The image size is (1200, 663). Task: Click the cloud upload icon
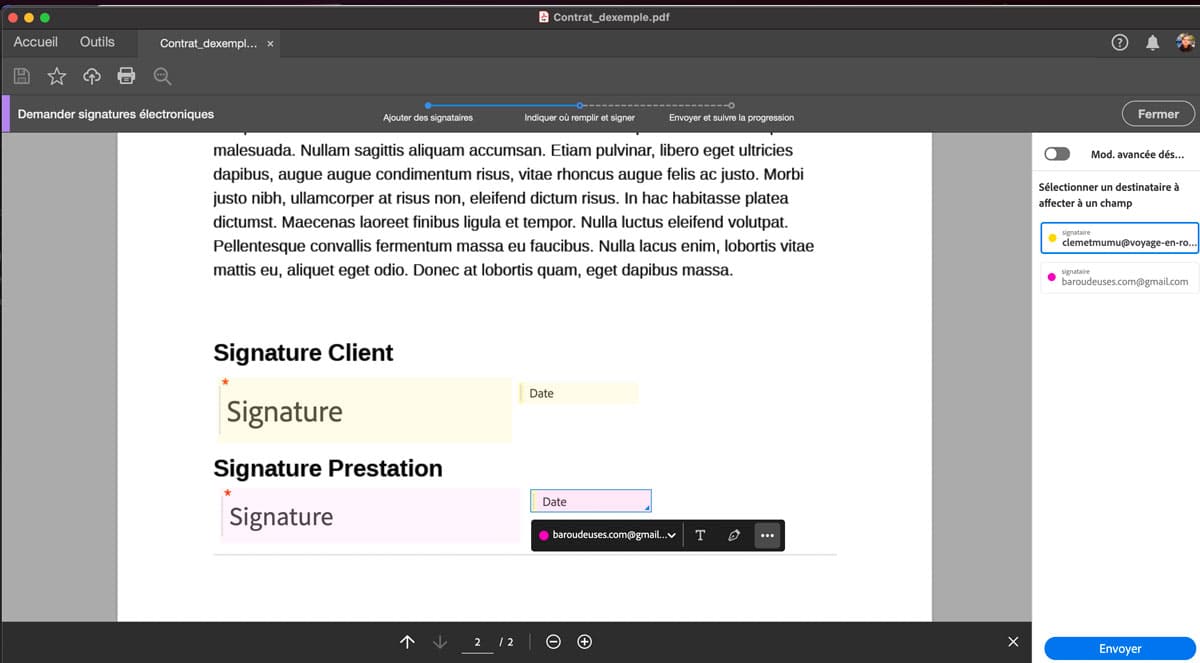click(92, 76)
